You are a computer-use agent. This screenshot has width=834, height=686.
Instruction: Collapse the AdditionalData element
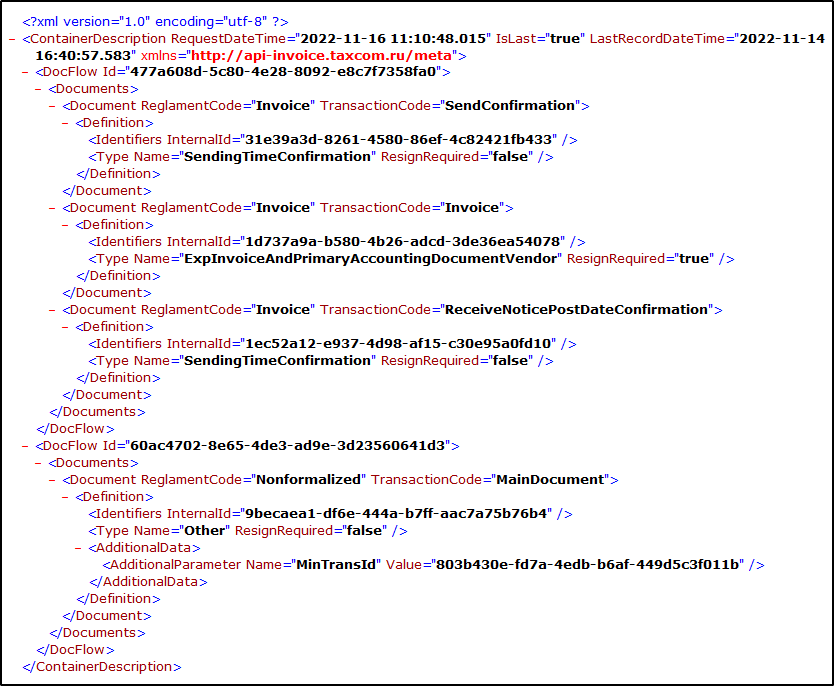(79, 548)
